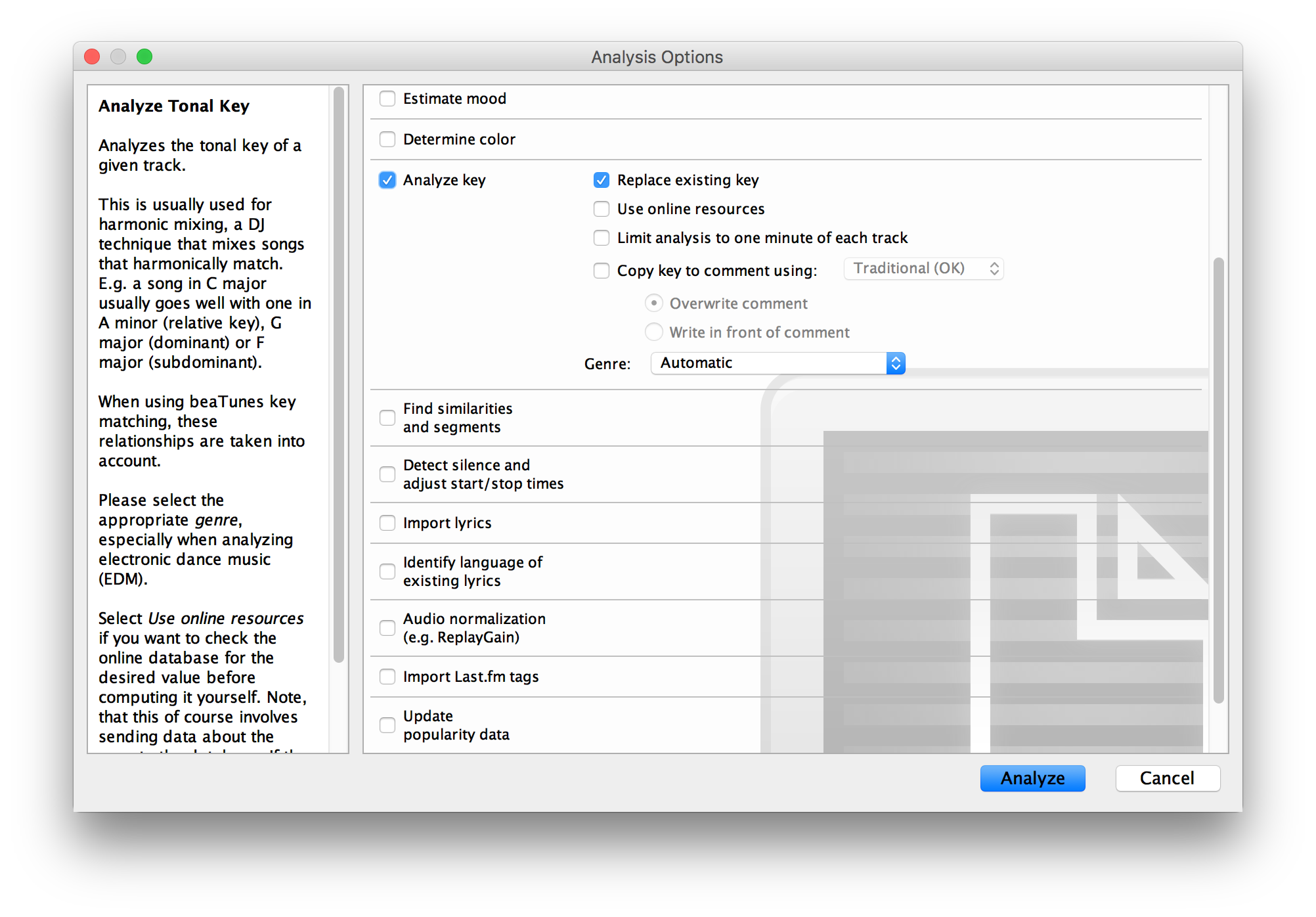Screen dimensions: 1316x917
Task: Turn on Audio normalization
Action: pyautogui.click(x=387, y=627)
